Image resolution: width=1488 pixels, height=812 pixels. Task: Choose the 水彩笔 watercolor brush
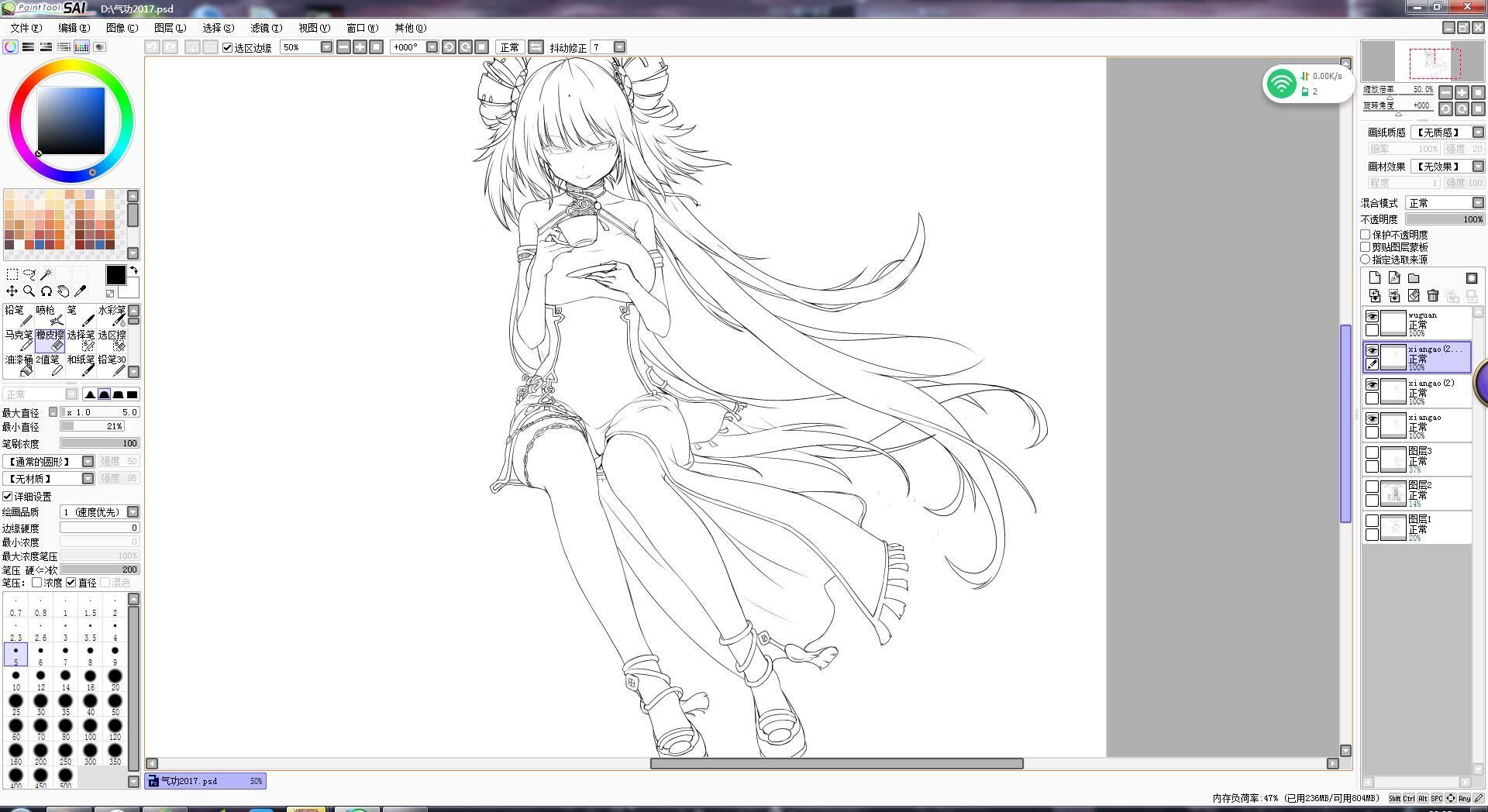pos(112,315)
